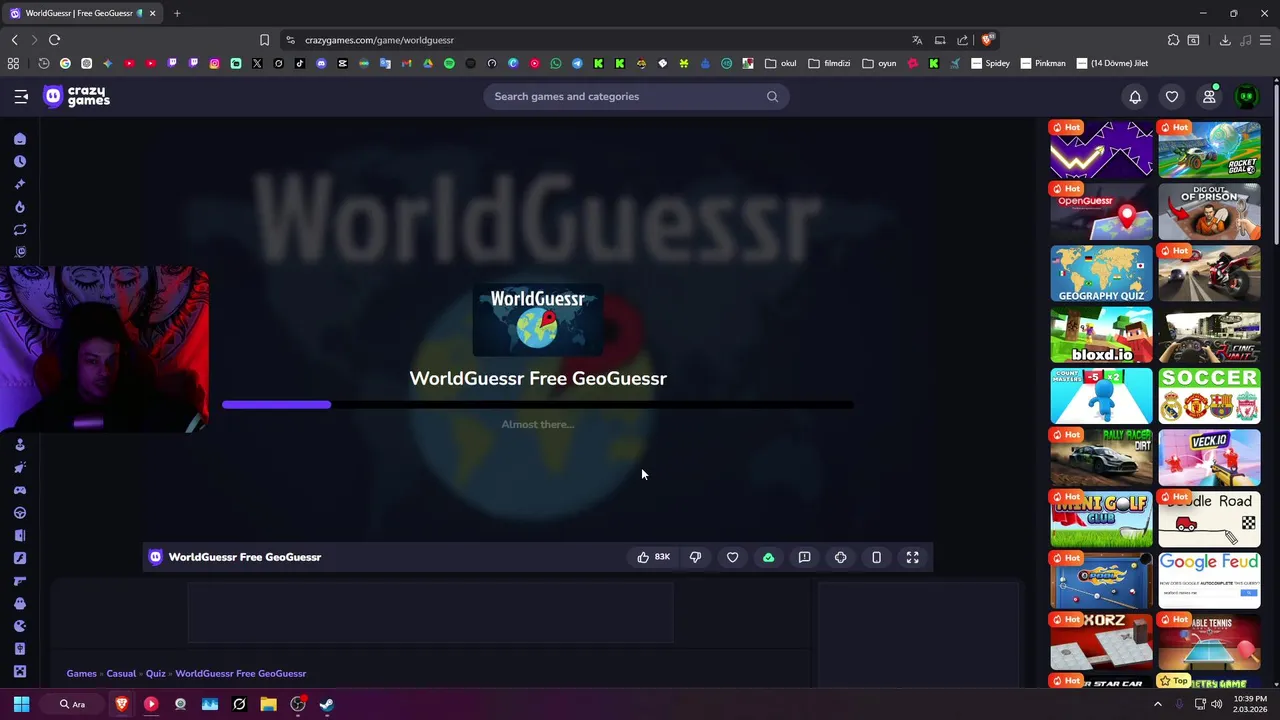Open the Soccer clubs game thumbnail
The height and width of the screenshot is (720, 1280).
[x=1209, y=396]
